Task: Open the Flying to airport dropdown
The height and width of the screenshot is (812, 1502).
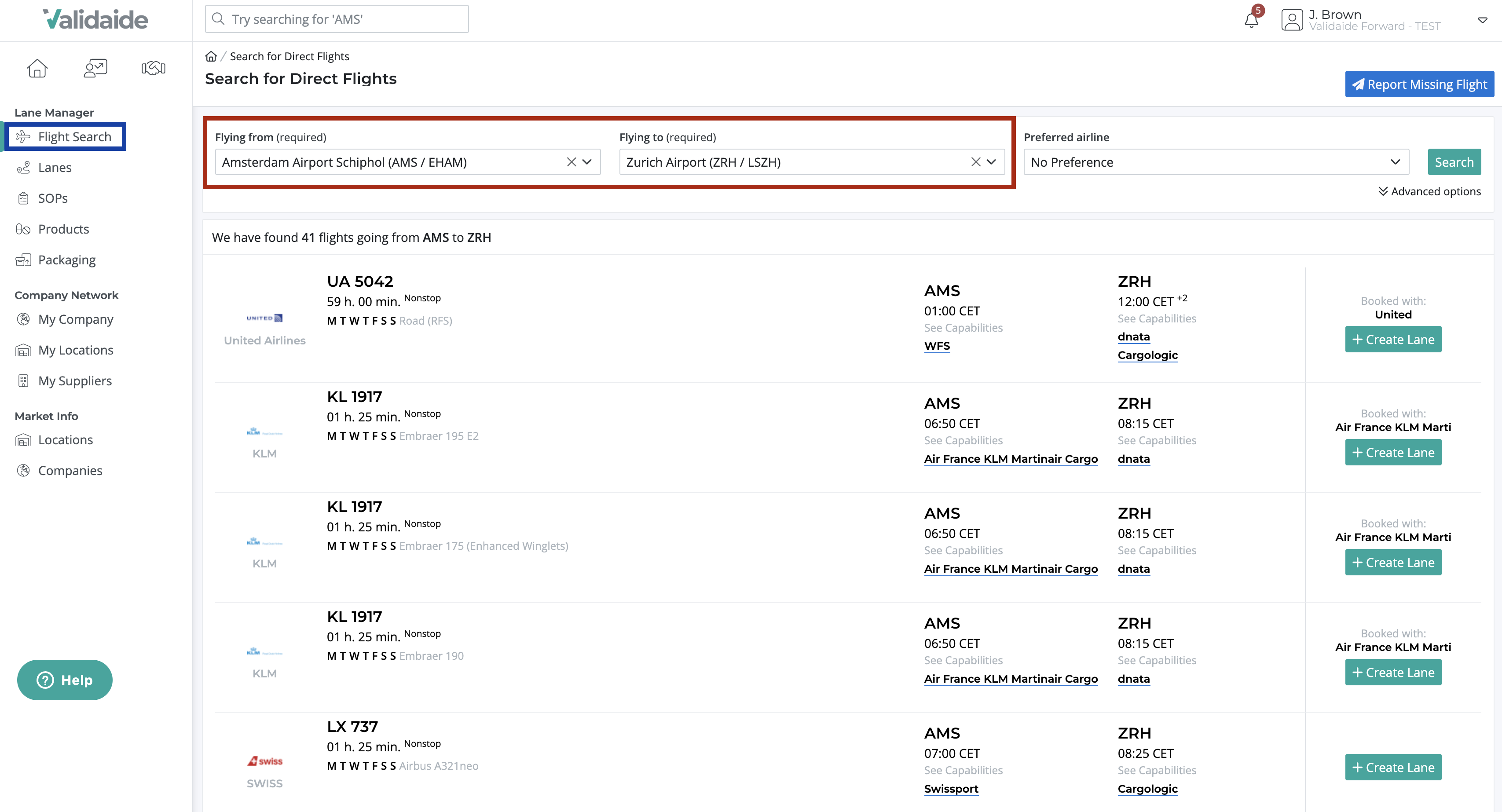Action: point(991,162)
